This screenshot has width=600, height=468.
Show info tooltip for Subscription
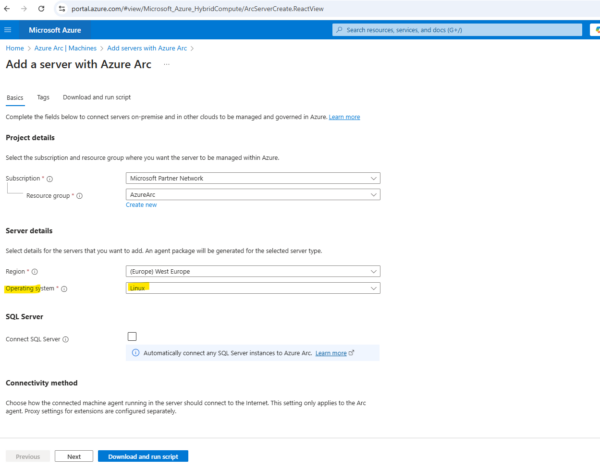click(50, 179)
